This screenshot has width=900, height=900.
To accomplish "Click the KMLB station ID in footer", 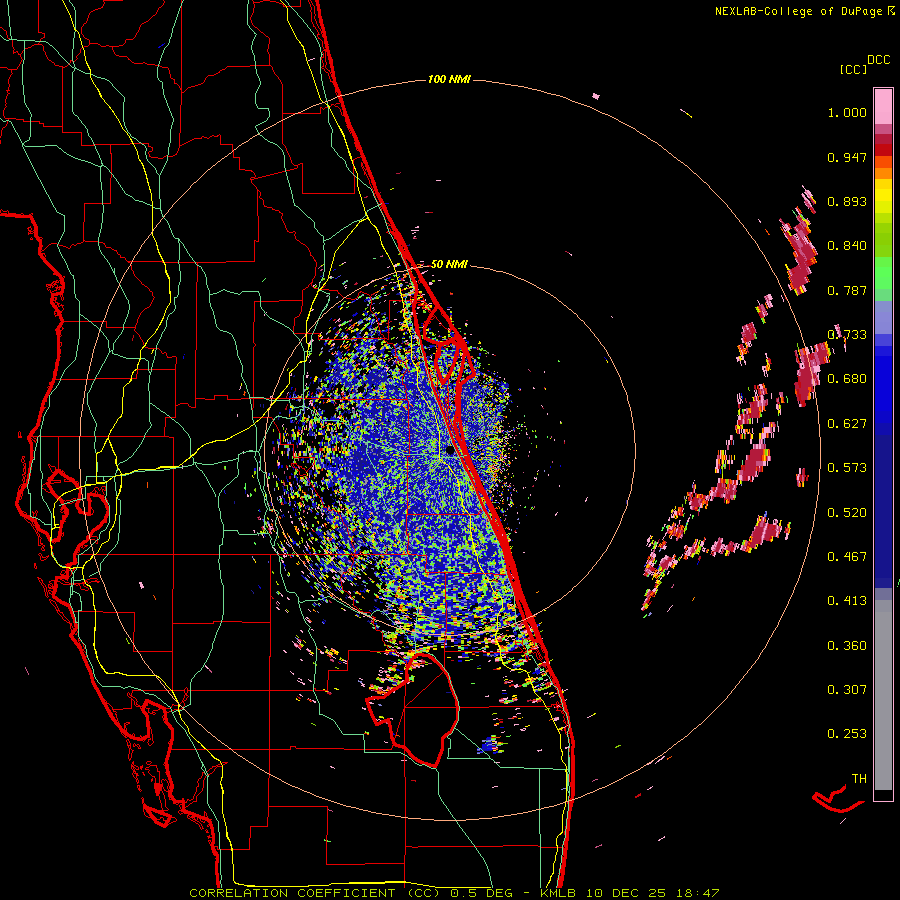I will tap(560, 893).
